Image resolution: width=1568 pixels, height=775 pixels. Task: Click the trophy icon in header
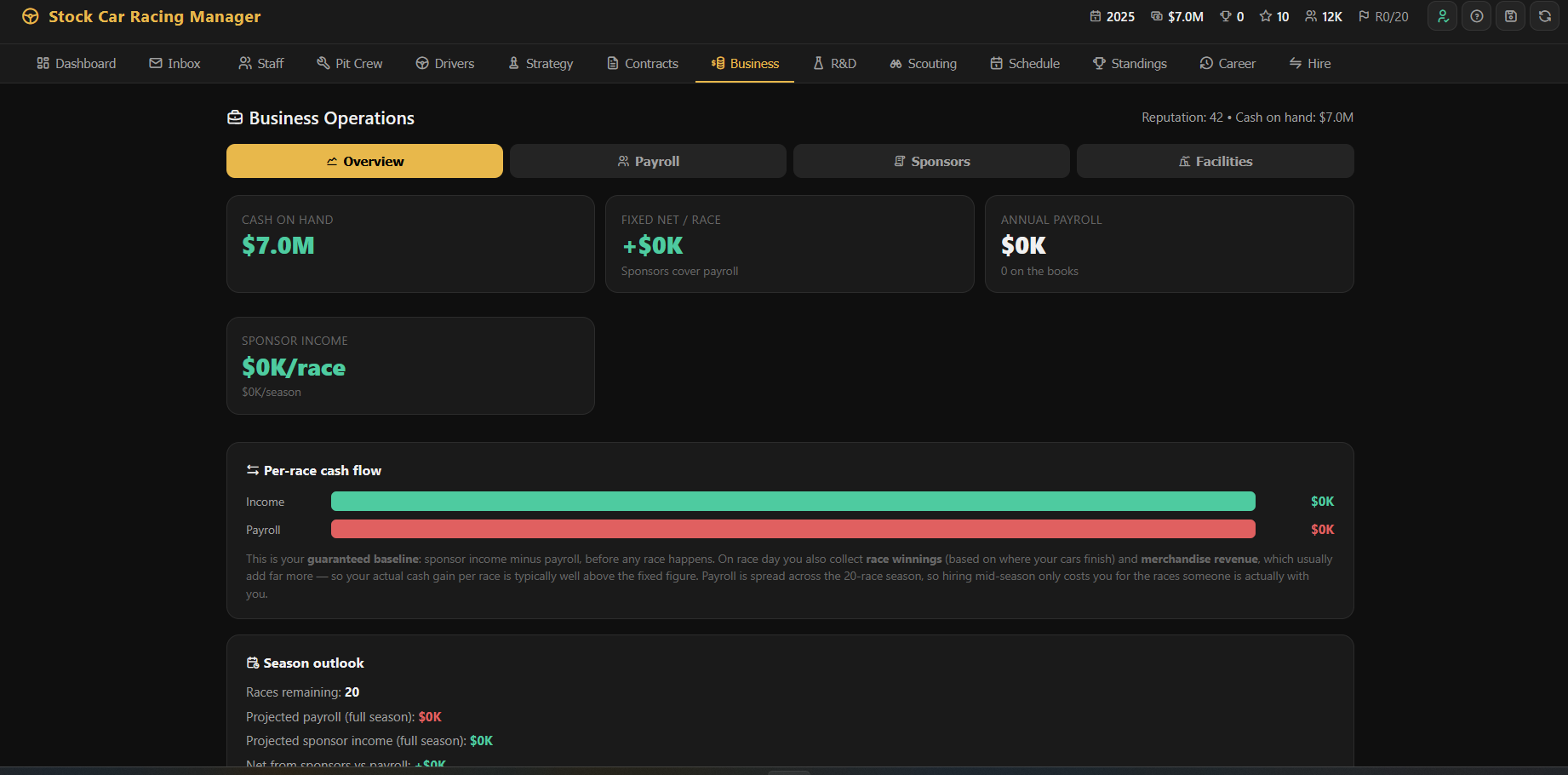[x=1226, y=16]
